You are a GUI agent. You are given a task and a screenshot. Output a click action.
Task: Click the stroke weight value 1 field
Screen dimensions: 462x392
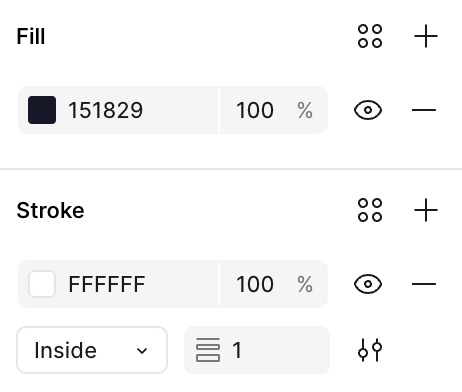[x=257, y=350]
